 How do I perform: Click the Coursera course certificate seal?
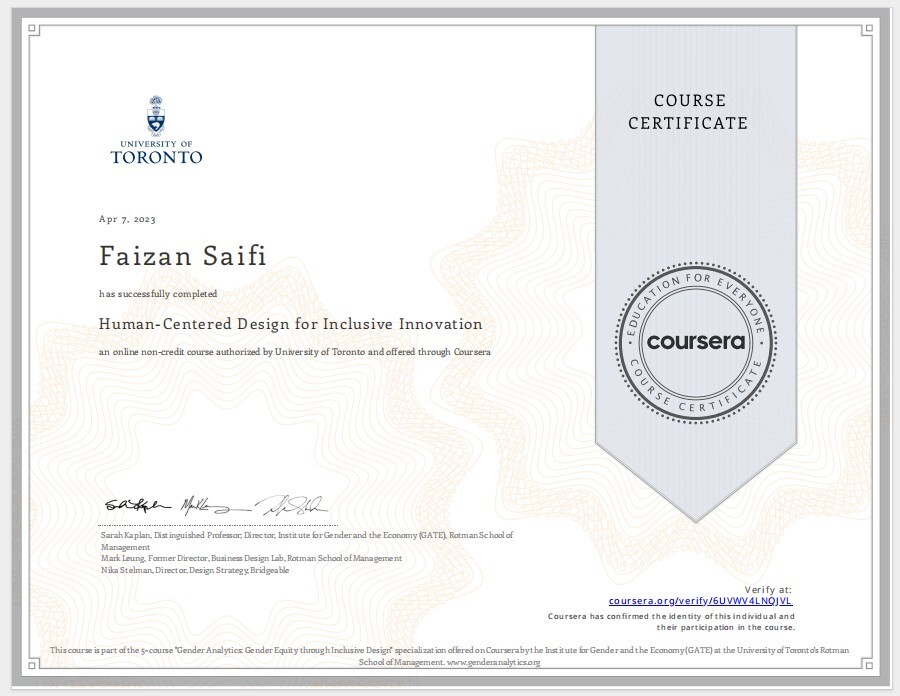696,343
